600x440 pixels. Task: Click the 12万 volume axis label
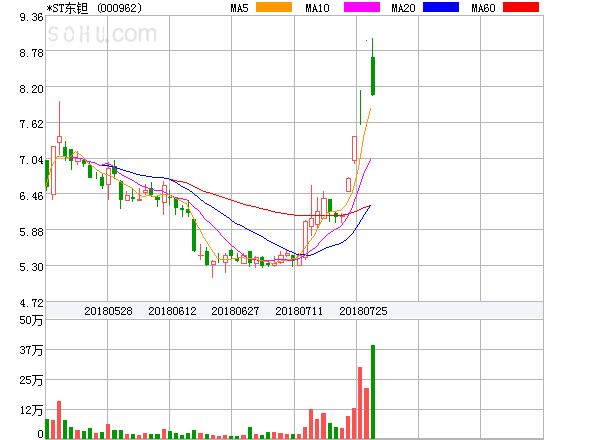[31, 410]
